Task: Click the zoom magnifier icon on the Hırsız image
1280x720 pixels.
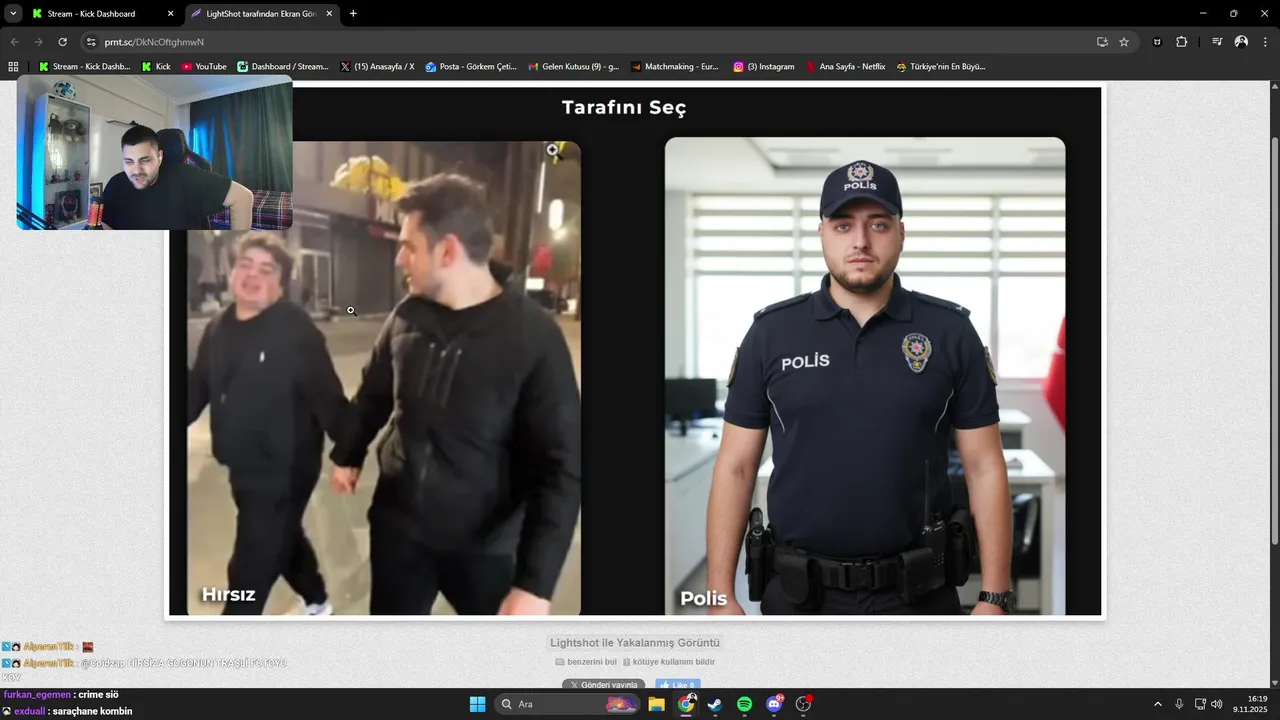Action: [552, 150]
